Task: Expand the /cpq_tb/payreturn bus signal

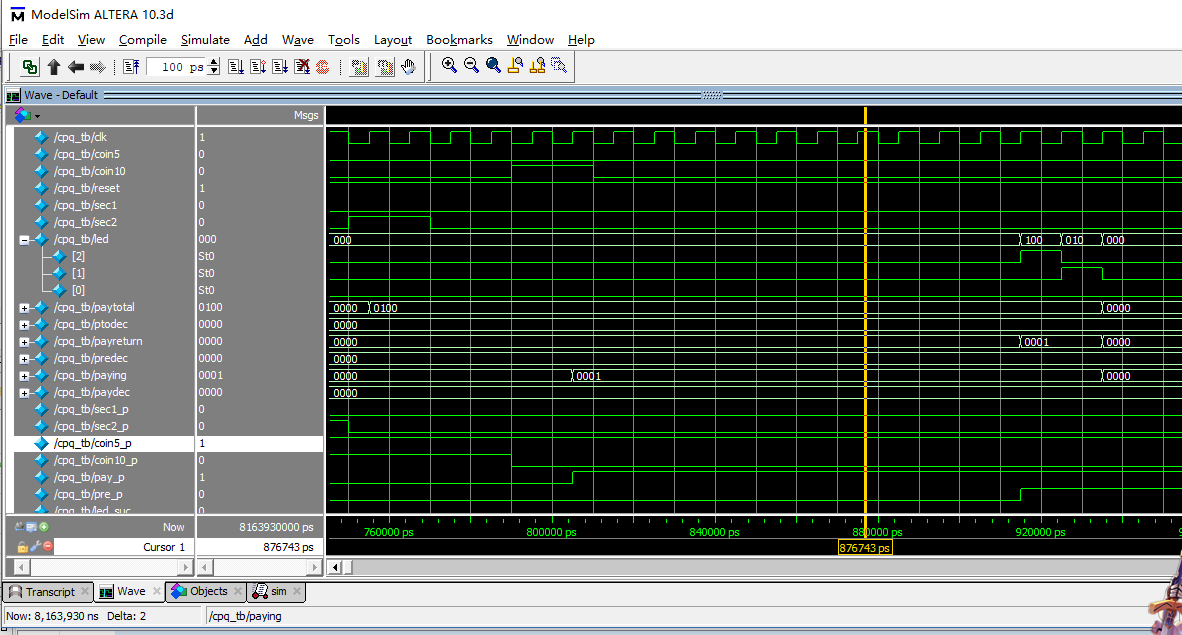Action: tap(24, 342)
